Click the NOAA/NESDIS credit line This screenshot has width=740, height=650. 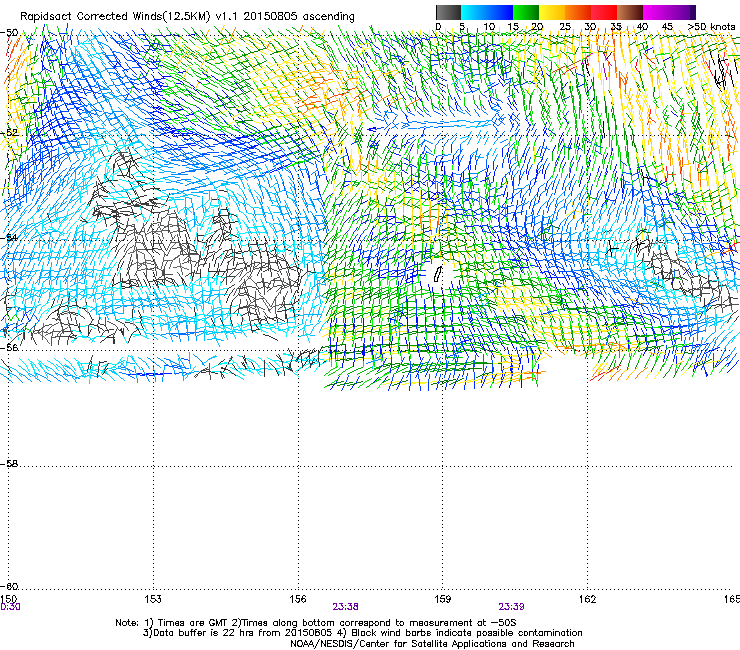[x=432, y=644]
